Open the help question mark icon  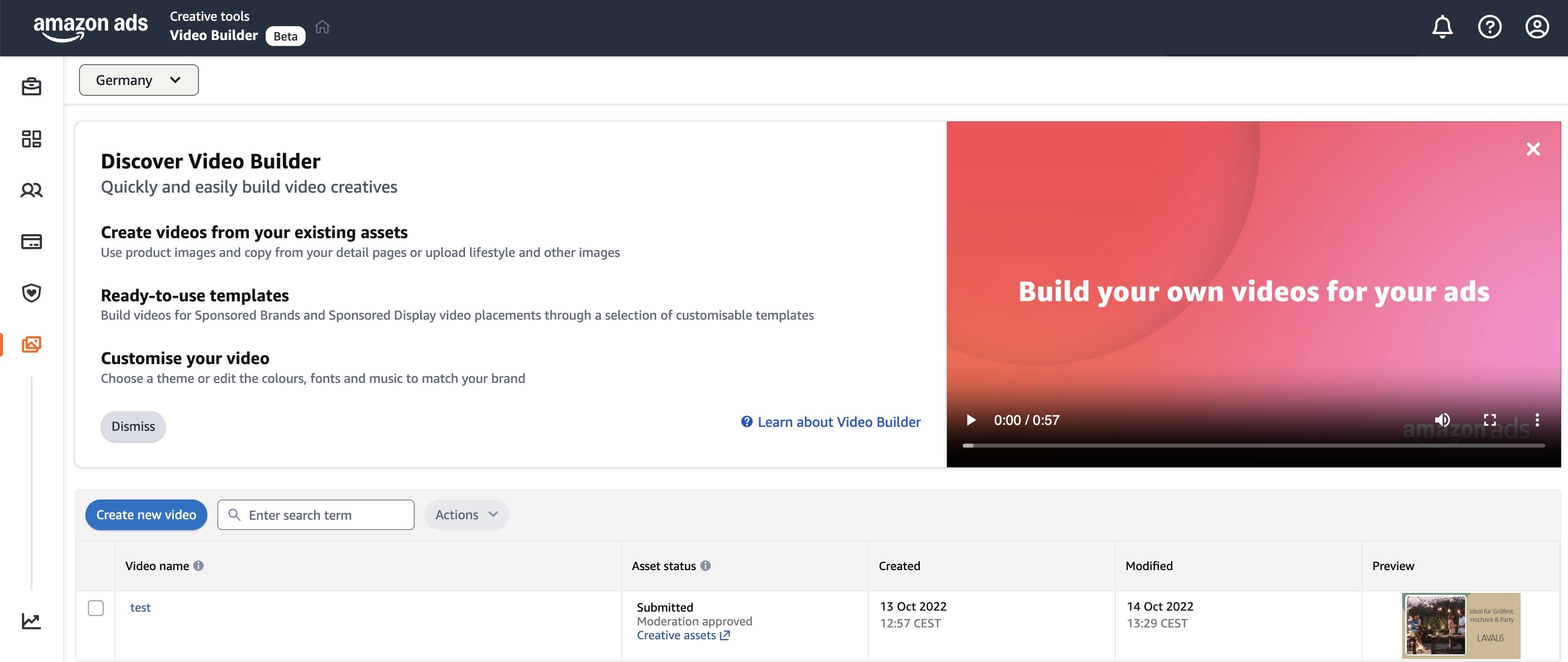pyautogui.click(x=1490, y=27)
